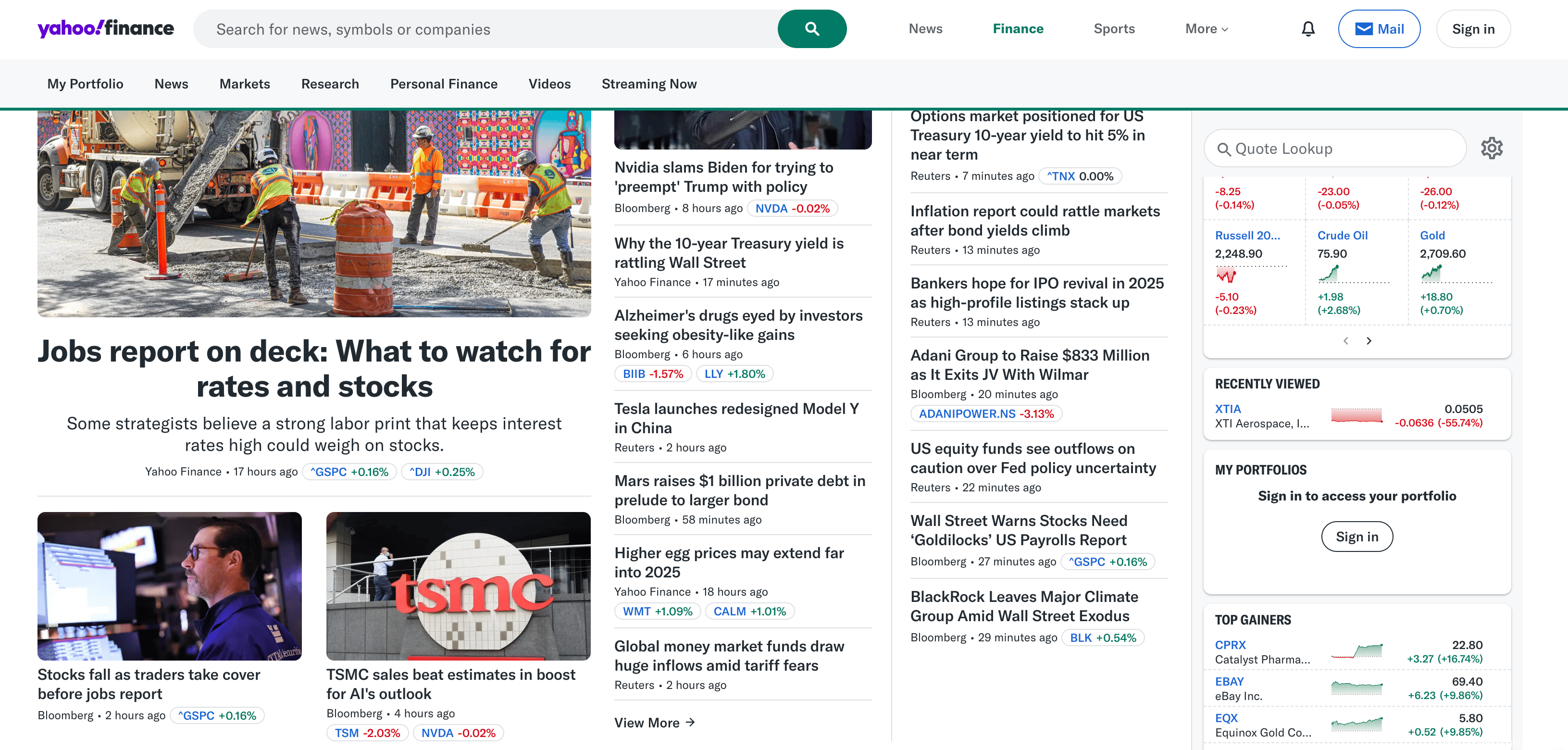The height and width of the screenshot is (750, 1568).
Task: Click the XTIA mini chart
Action: coord(1356,416)
